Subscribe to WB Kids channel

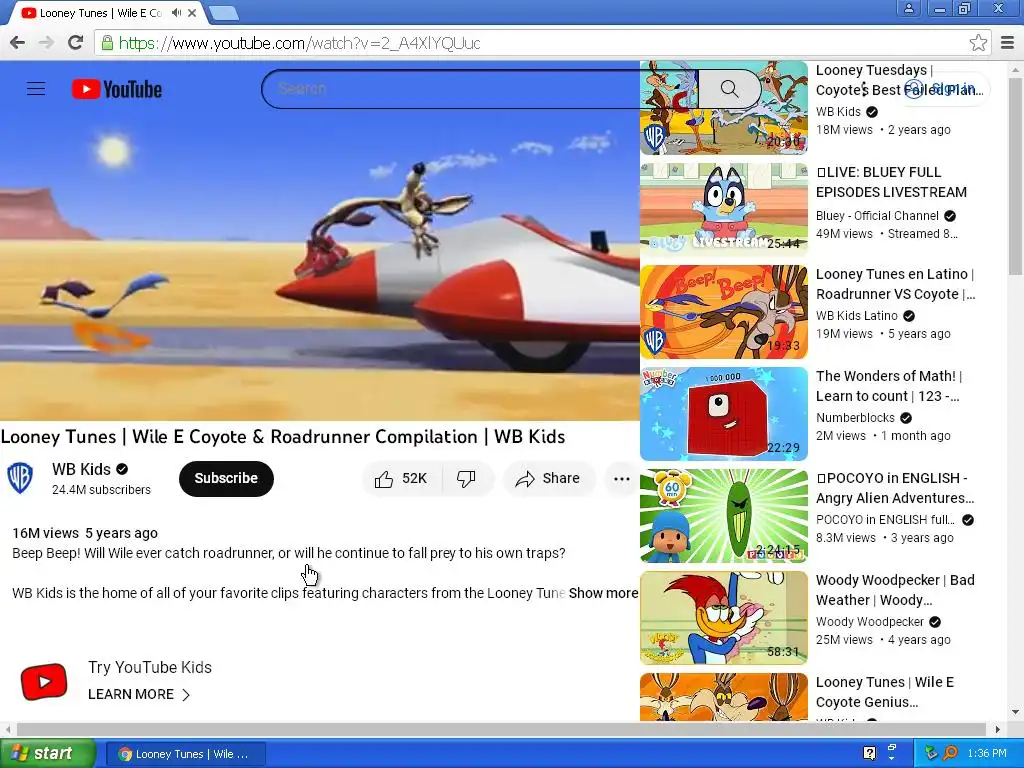tap(226, 479)
